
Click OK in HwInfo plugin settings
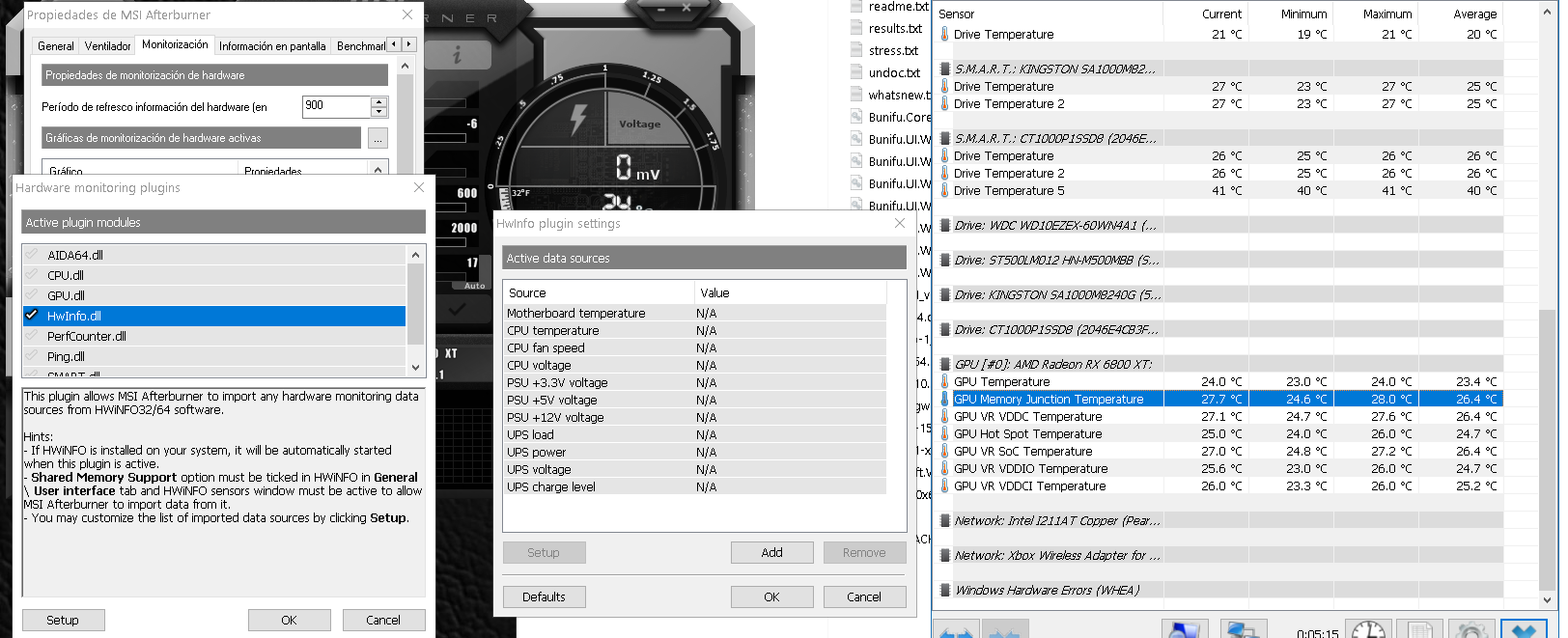click(x=771, y=596)
